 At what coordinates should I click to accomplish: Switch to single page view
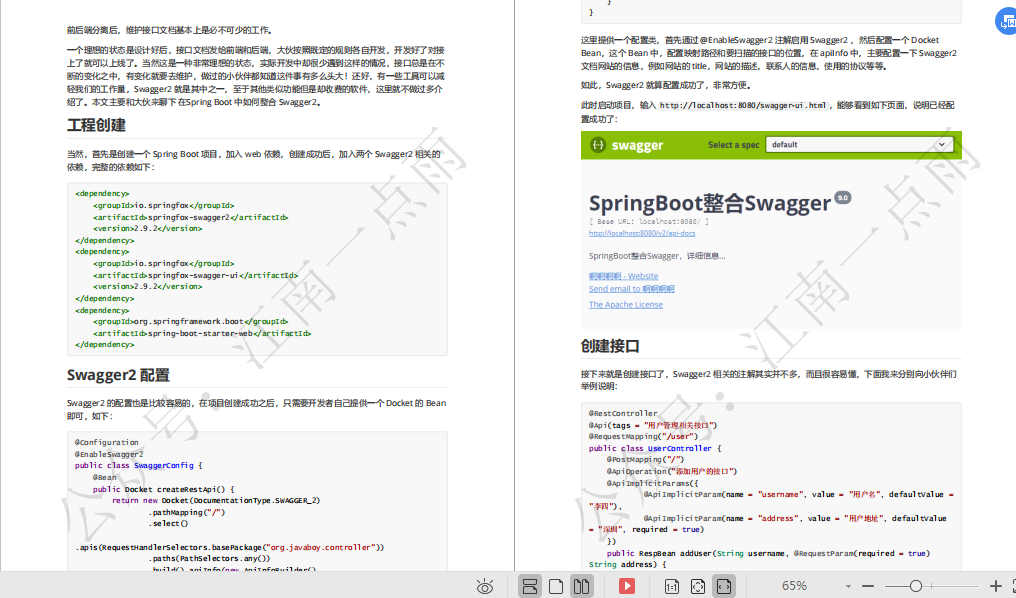click(556, 586)
